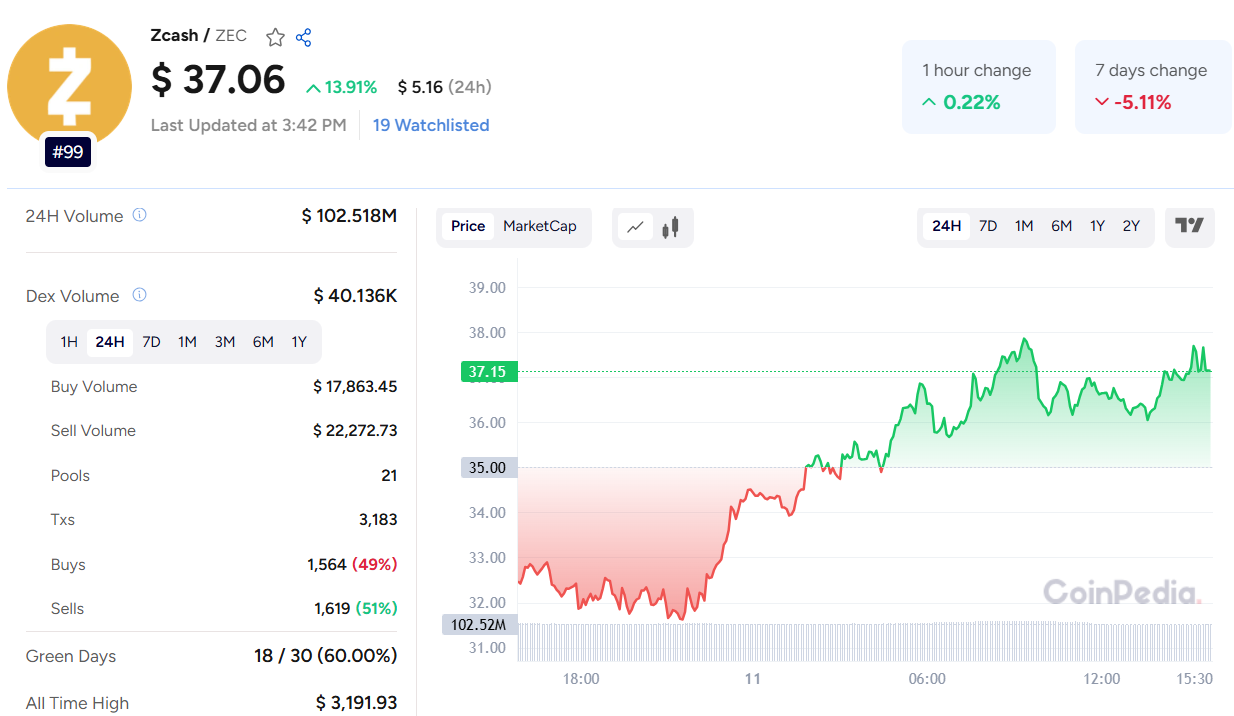Click the Pools count 21
Viewport: 1234px width, 716px height.
(389, 475)
